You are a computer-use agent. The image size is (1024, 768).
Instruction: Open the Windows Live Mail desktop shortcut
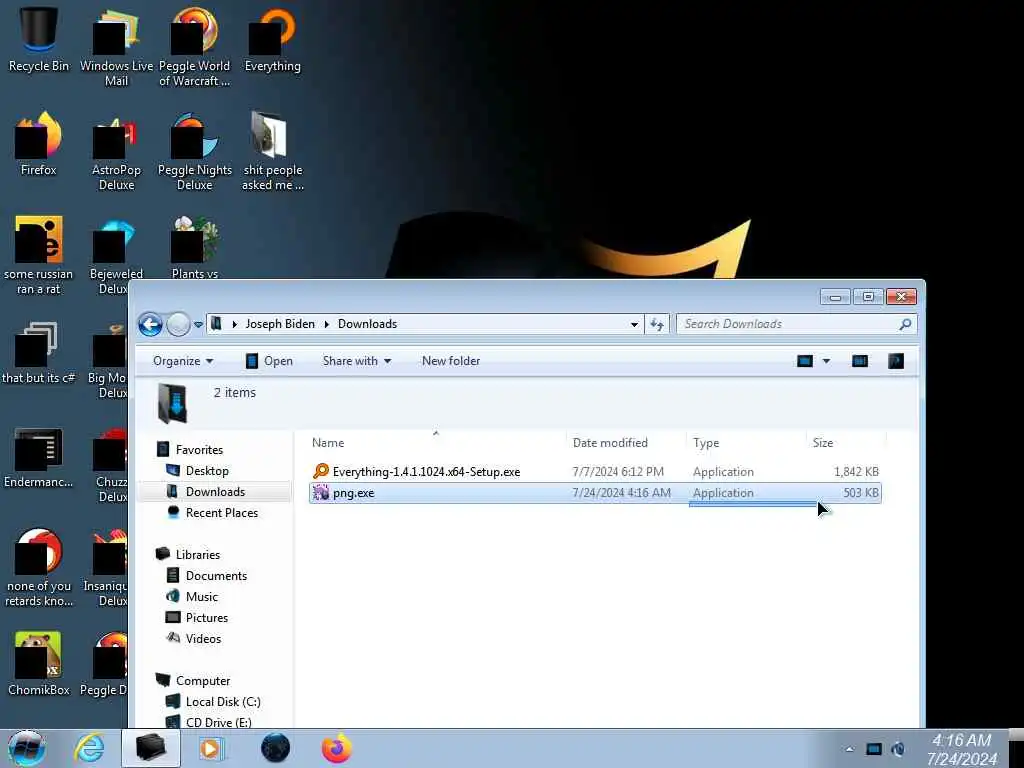point(116,47)
